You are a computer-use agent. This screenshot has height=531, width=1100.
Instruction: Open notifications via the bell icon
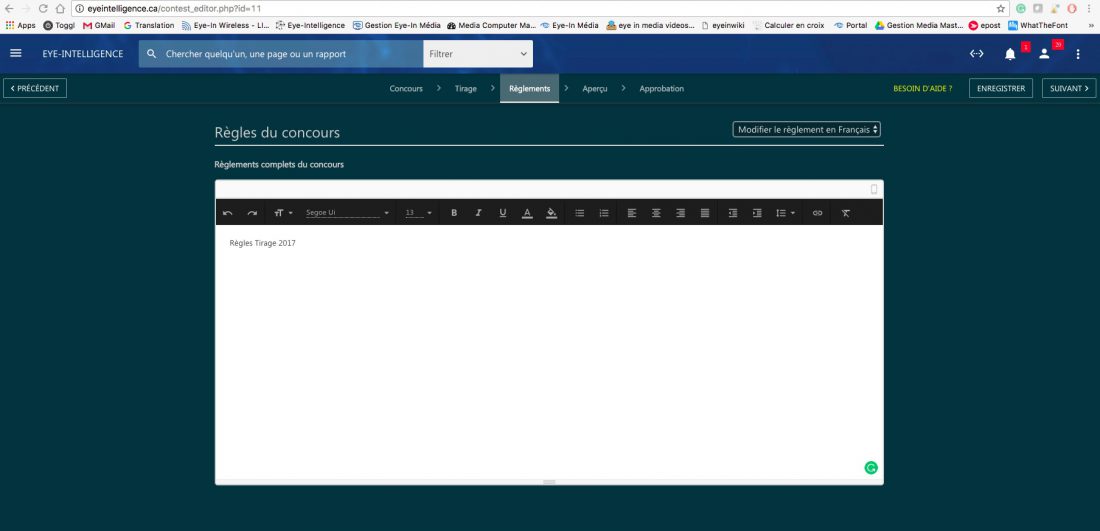pos(1010,54)
